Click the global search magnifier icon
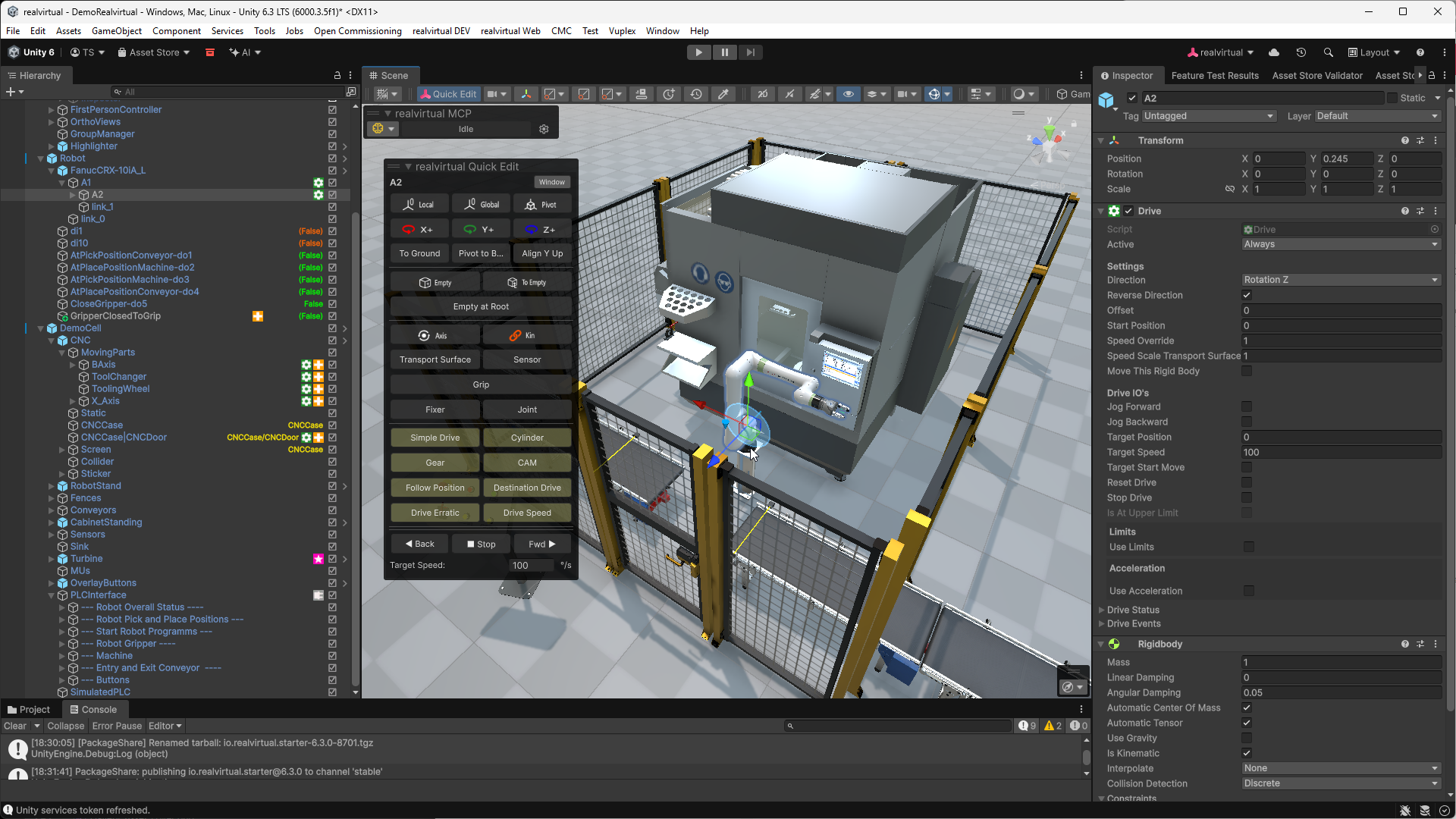Image resolution: width=1456 pixels, height=819 pixels. tap(1328, 52)
